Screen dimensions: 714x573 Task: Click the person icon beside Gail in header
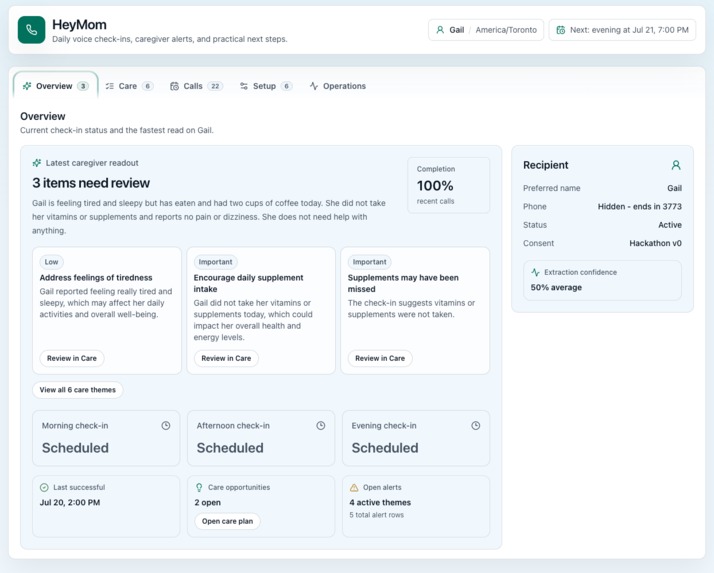(440, 30)
